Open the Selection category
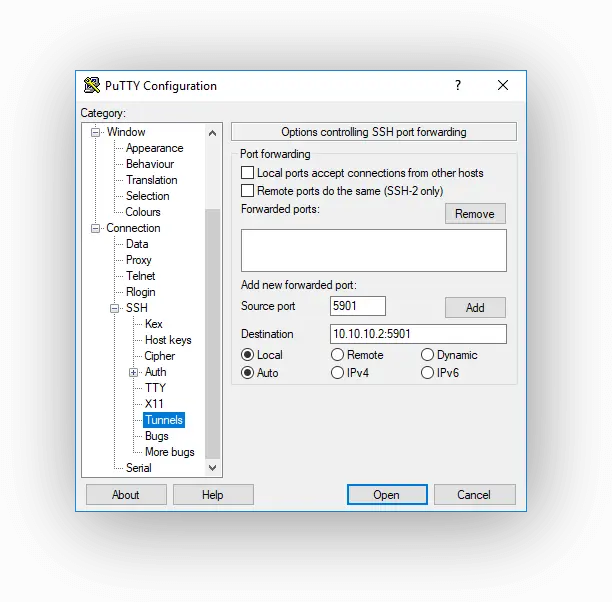 click(148, 196)
